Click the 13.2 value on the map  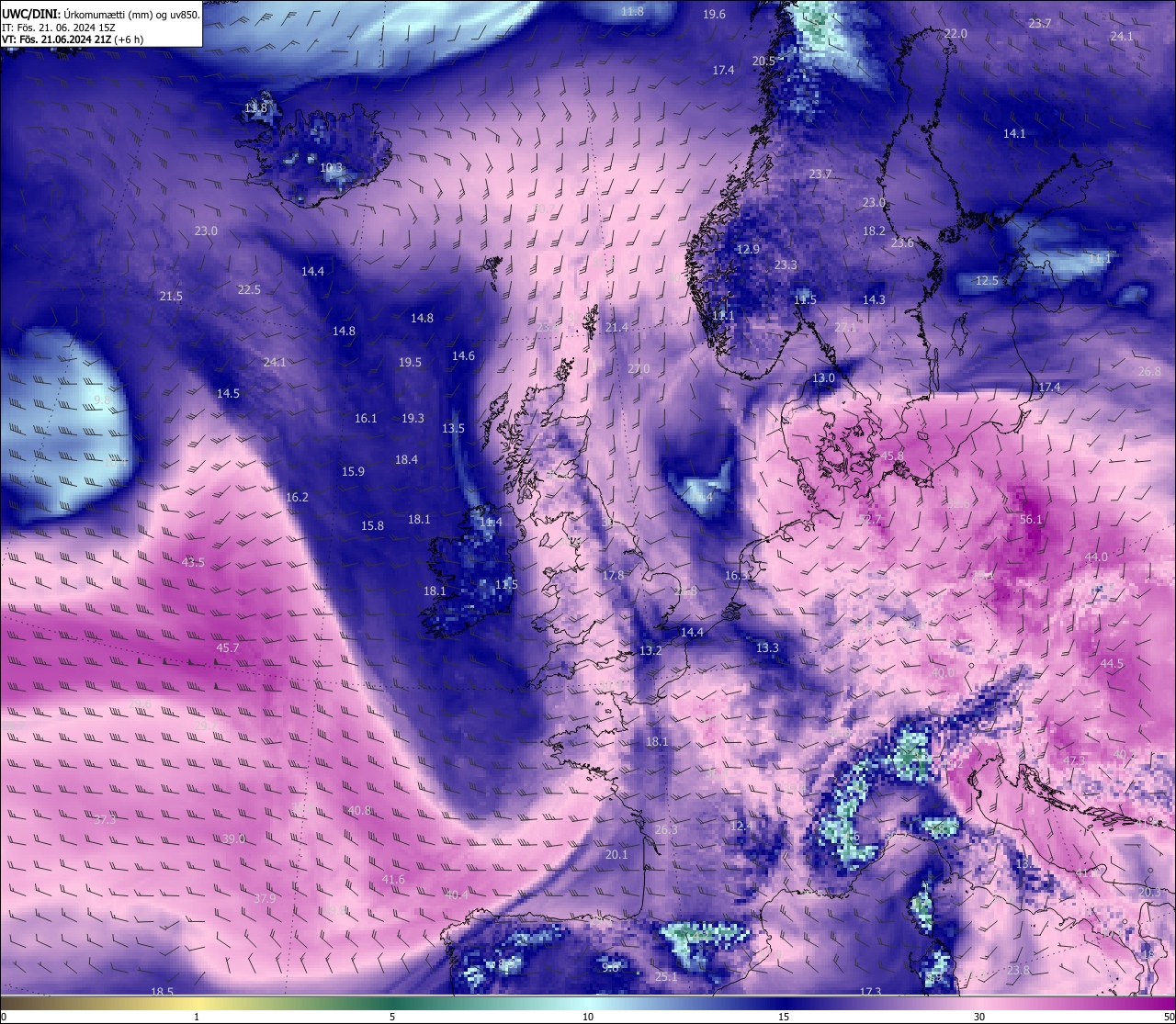(650, 651)
